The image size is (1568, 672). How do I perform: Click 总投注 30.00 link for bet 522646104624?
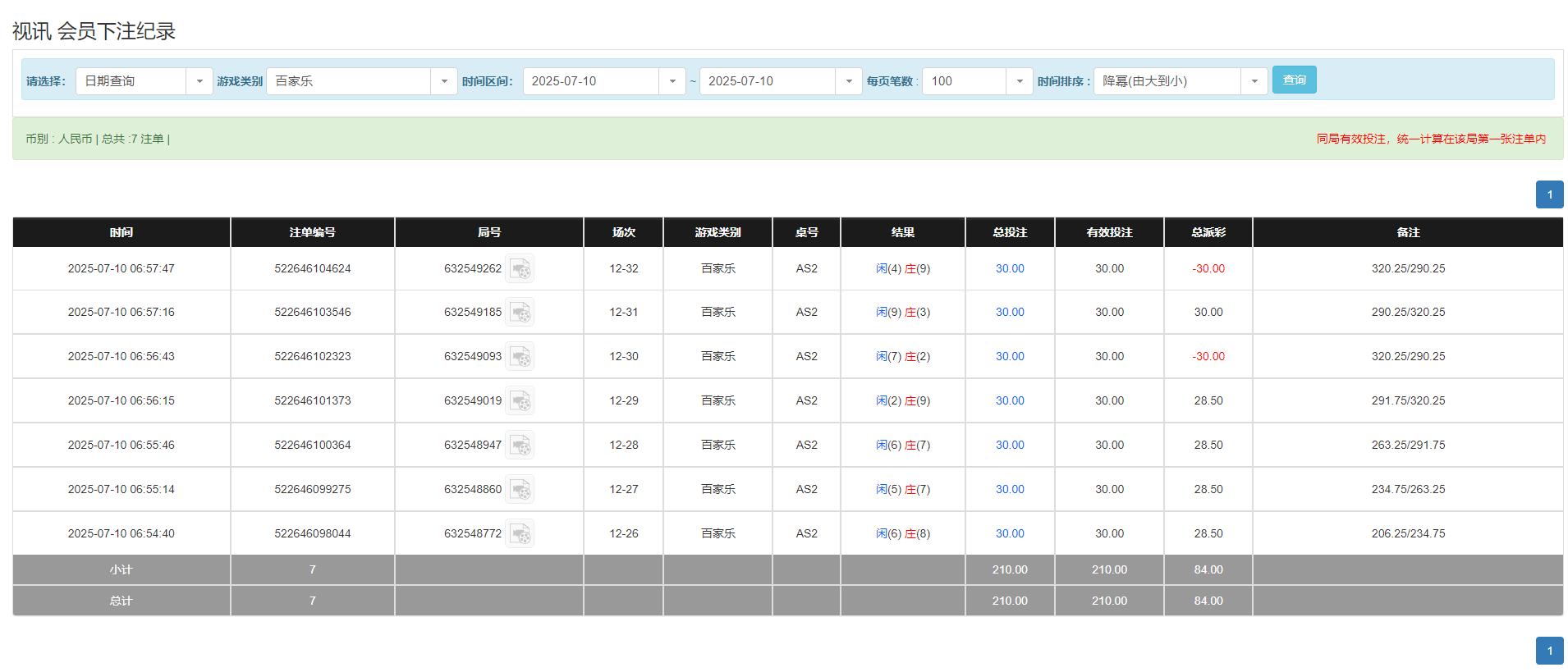[x=1009, y=269]
